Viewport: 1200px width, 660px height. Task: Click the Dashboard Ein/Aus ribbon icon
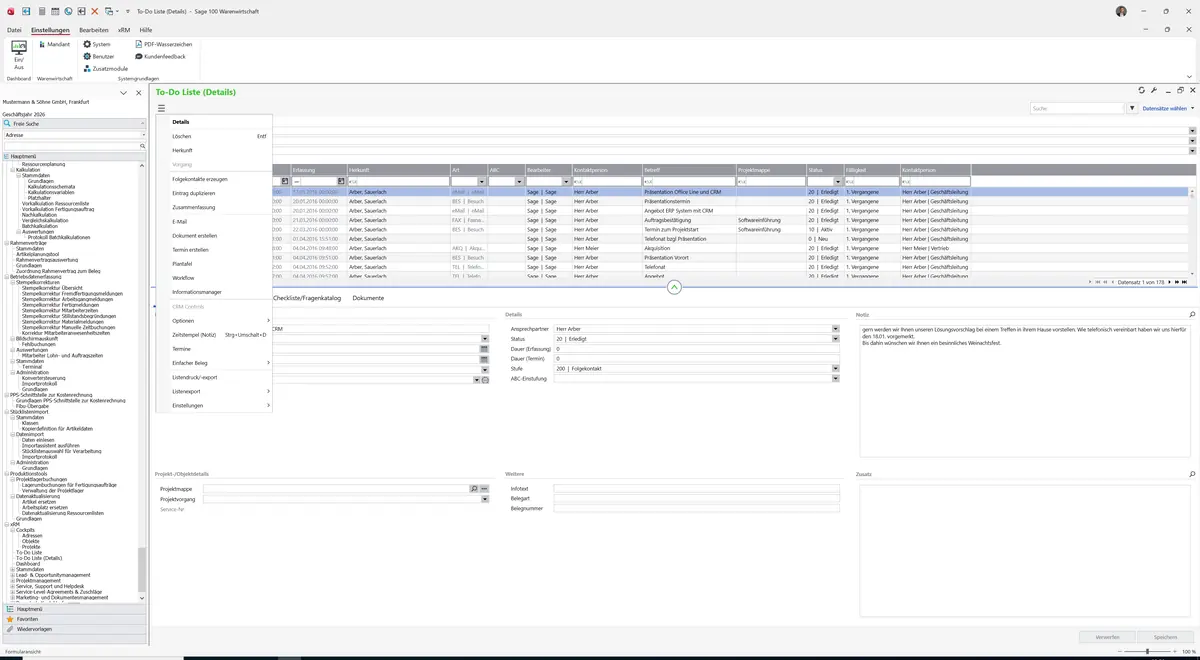click(x=19, y=53)
